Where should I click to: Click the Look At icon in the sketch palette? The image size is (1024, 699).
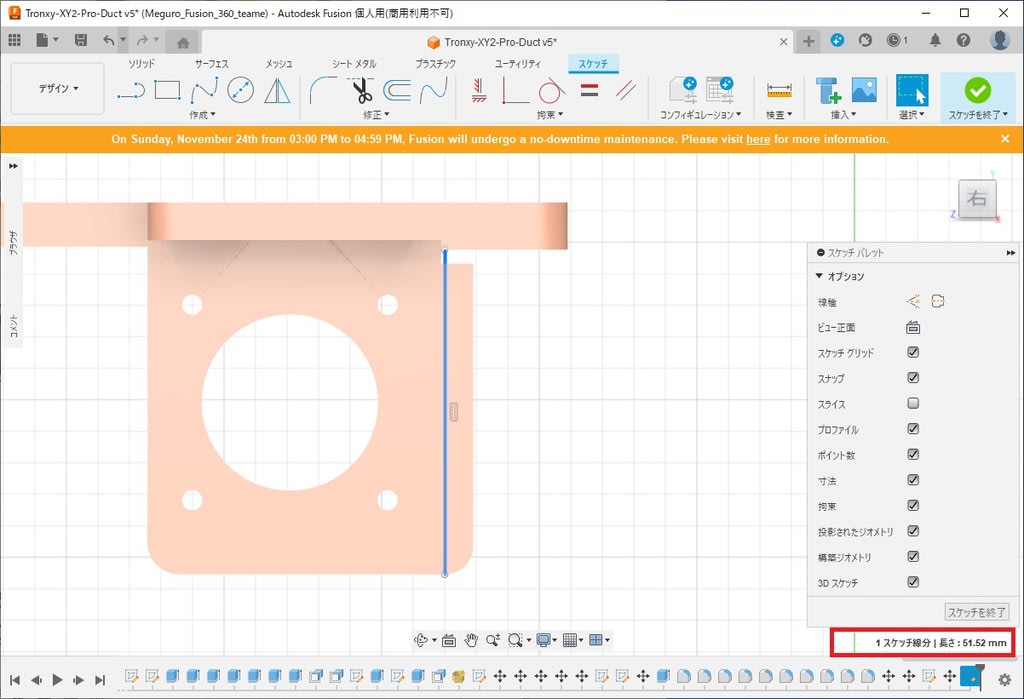[913, 327]
